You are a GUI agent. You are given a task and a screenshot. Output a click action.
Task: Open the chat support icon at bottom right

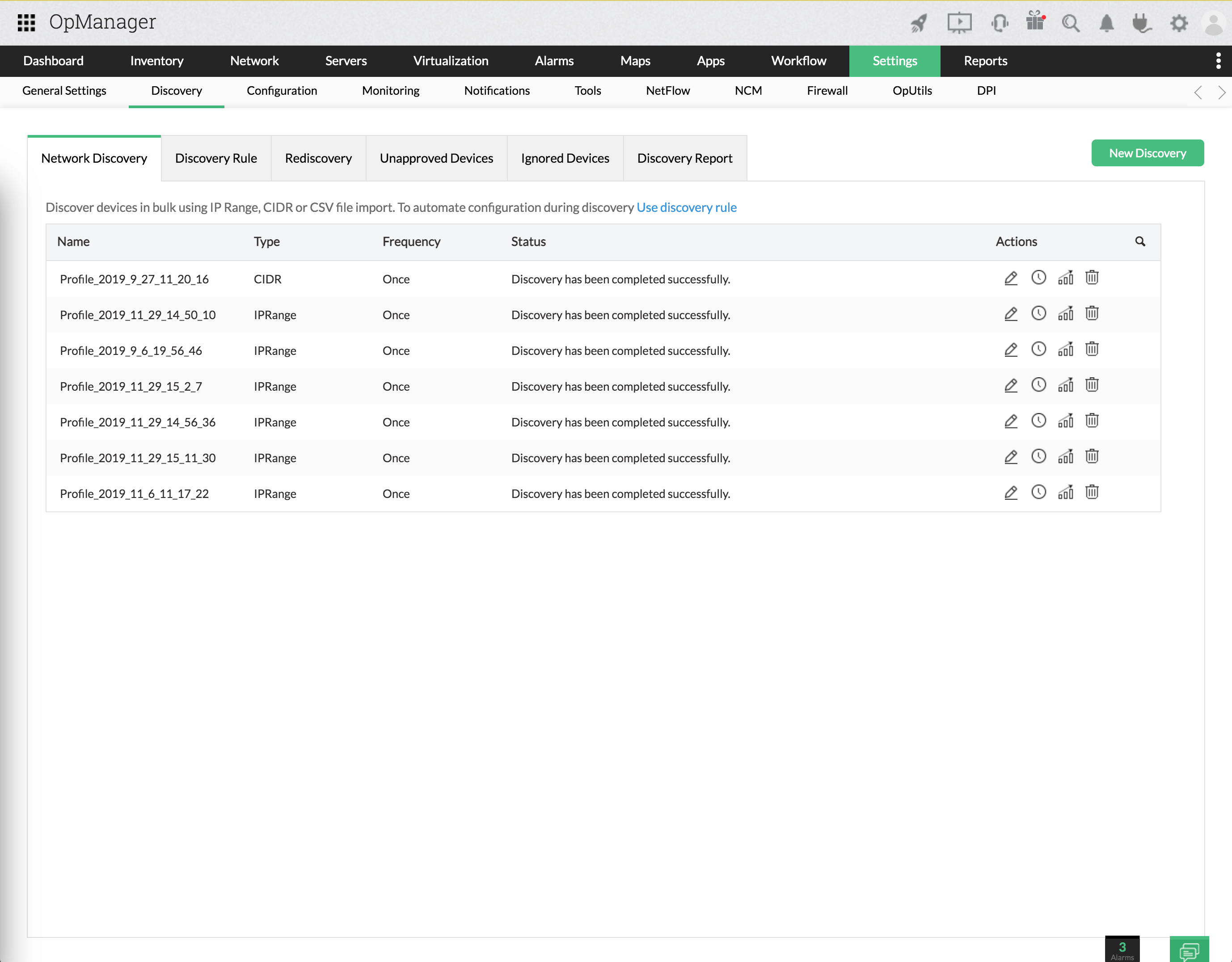point(1189,950)
